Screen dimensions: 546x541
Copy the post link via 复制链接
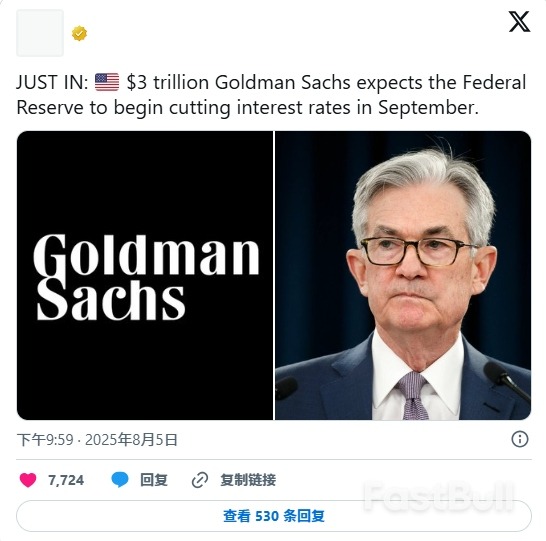click(x=248, y=480)
